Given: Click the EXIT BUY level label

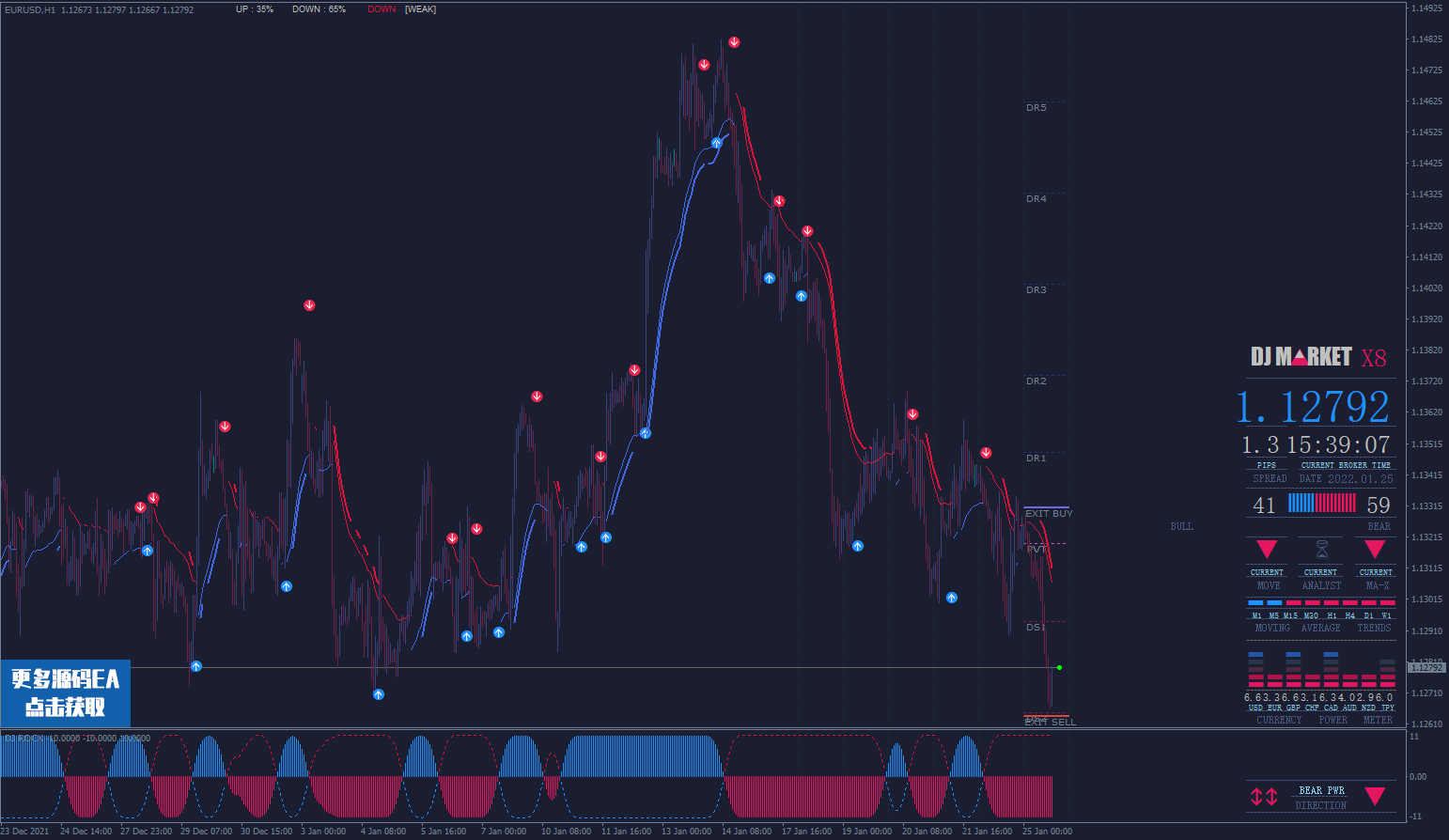Looking at the screenshot, I should click(x=1048, y=514).
